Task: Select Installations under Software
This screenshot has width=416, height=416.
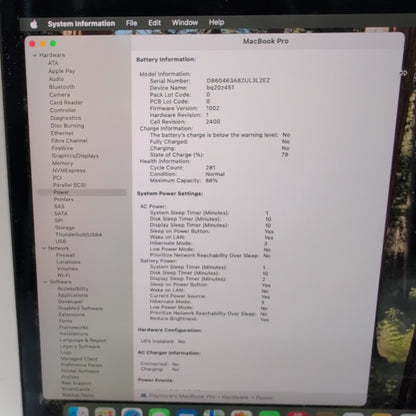Action: coord(74,334)
